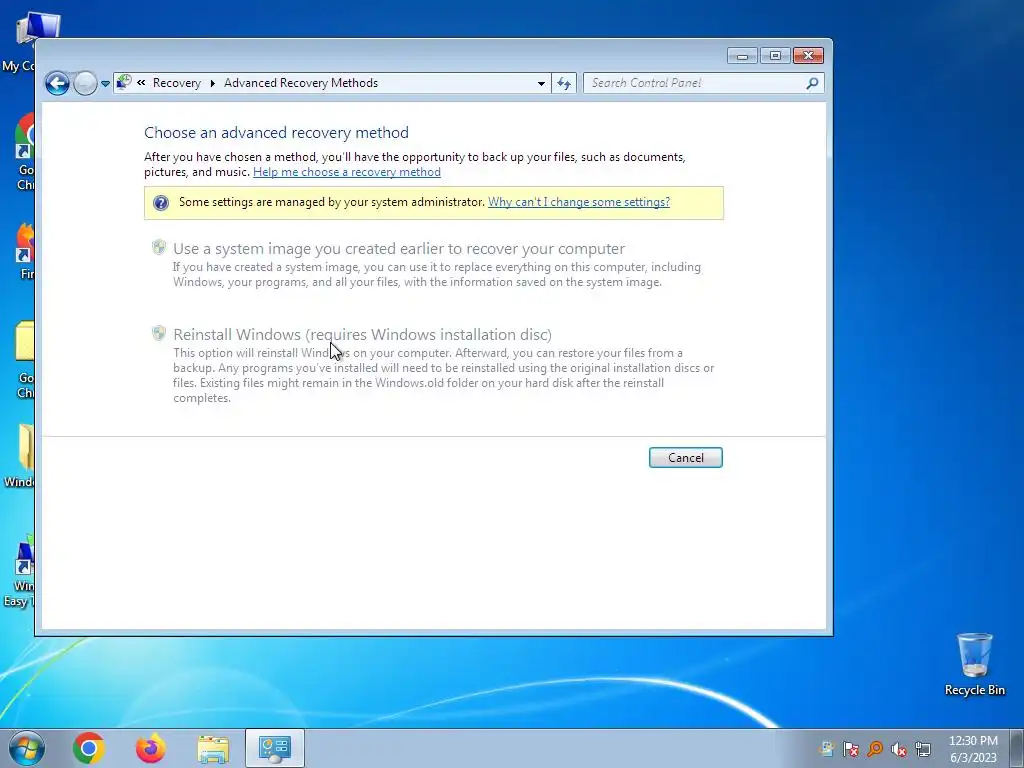Click the first system tray icon

[827, 749]
